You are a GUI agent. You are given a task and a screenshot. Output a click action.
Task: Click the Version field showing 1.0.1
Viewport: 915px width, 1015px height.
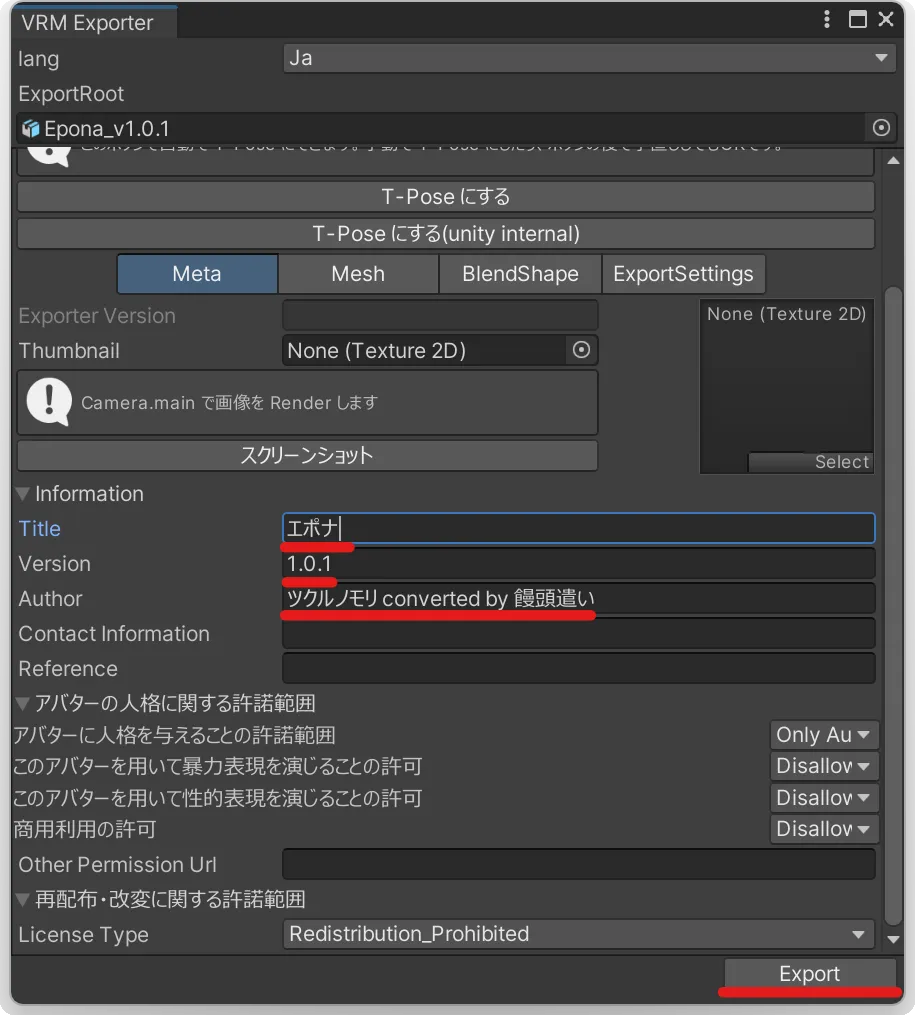(x=579, y=564)
